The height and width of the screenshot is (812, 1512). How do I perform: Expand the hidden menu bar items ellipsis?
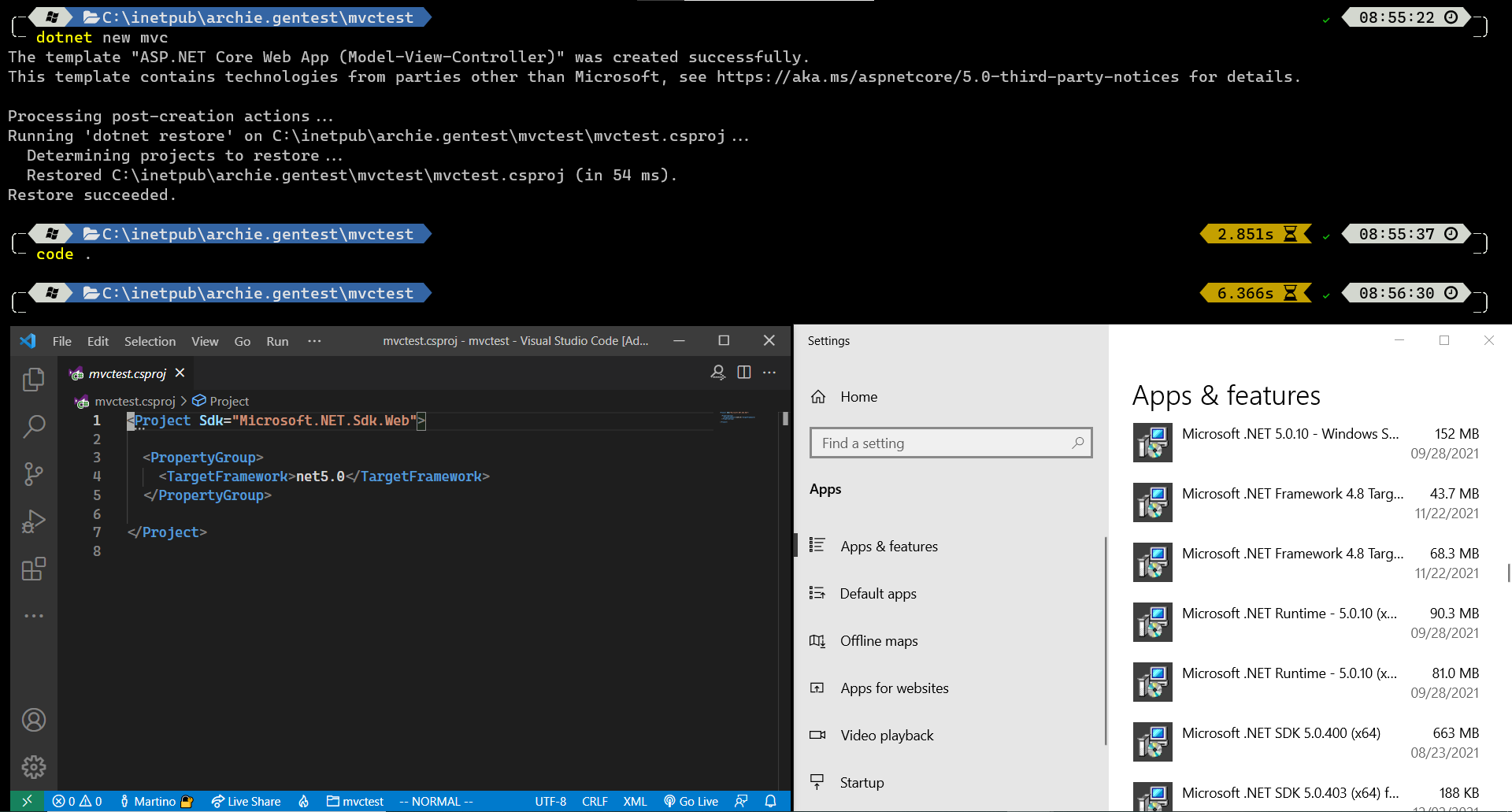[314, 341]
